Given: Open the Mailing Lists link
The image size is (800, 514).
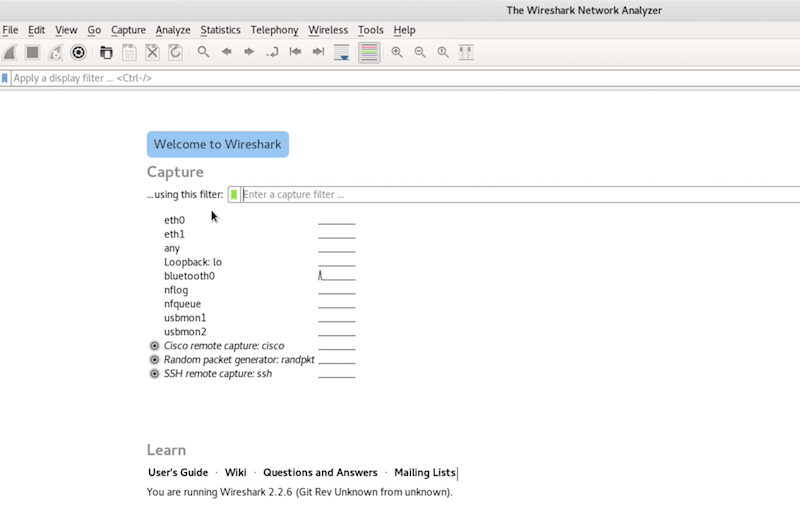Looking at the screenshot, I should (424, 473).
